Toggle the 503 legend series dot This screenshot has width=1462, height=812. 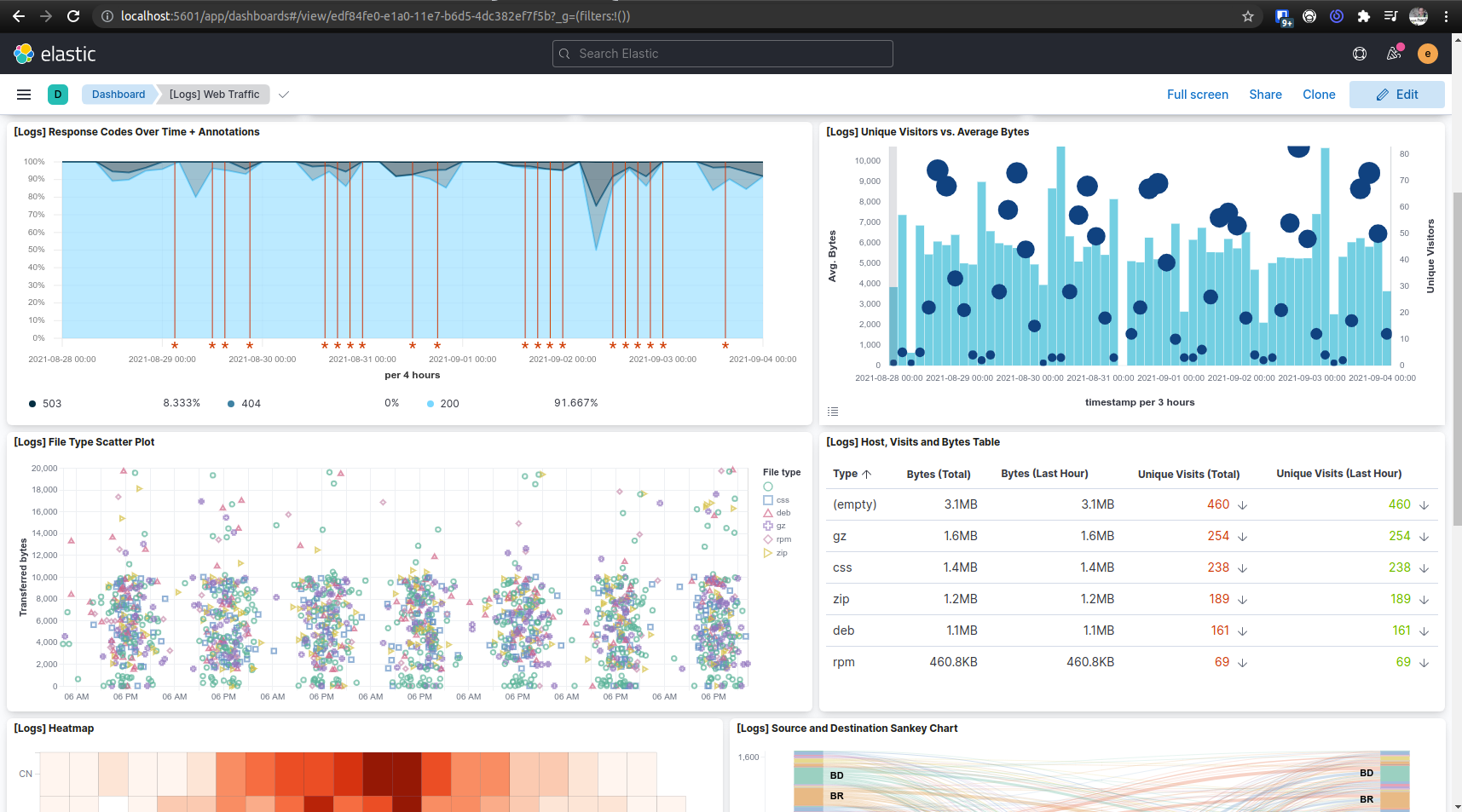click(32, 404)
